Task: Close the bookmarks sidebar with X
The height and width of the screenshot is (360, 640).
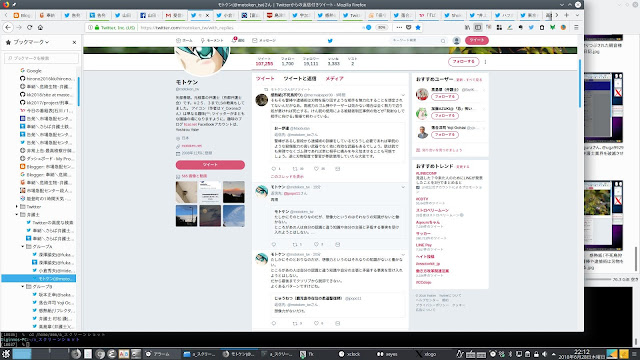Action: coord(74,42)
